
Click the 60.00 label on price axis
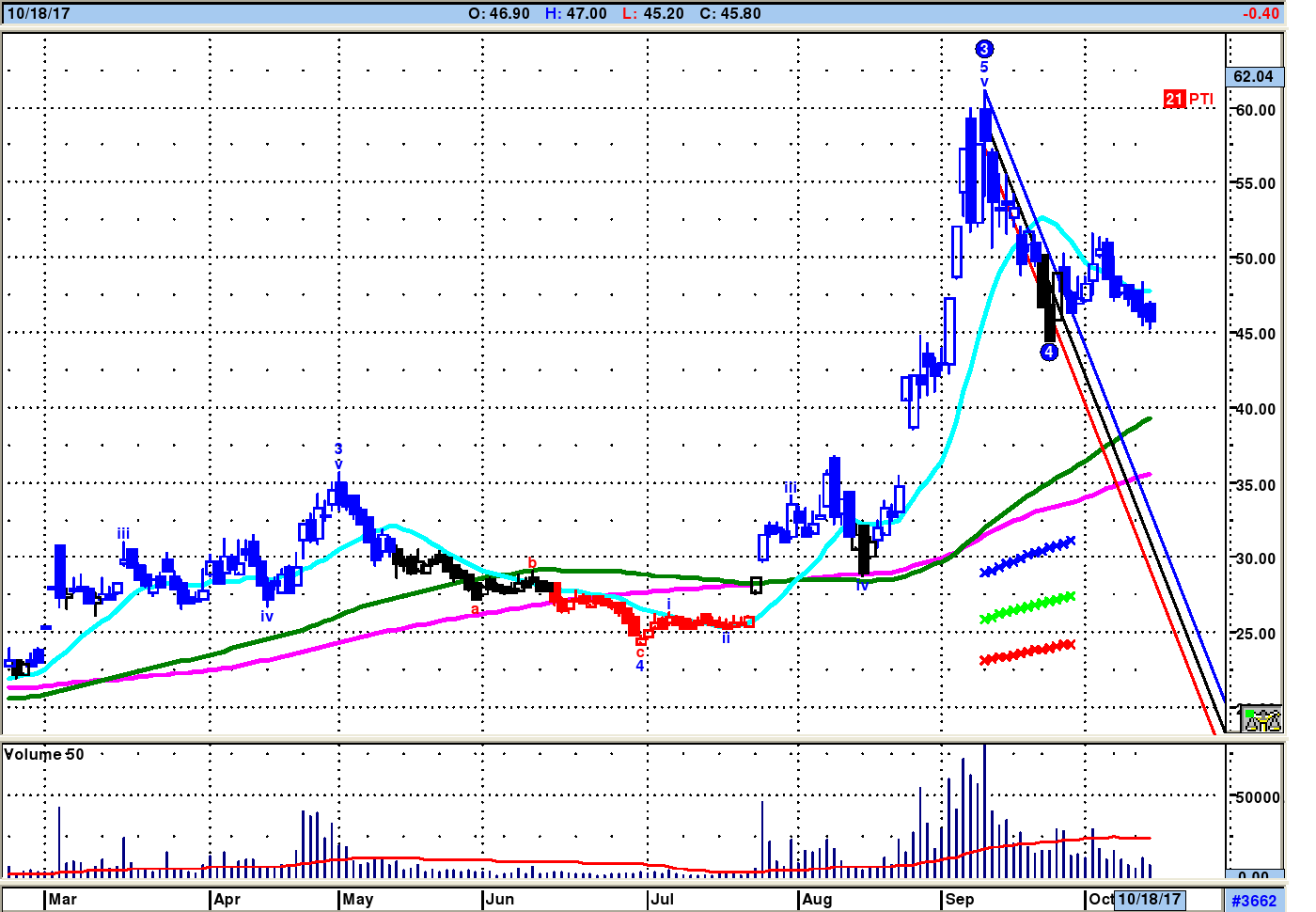click(1256, 110)
